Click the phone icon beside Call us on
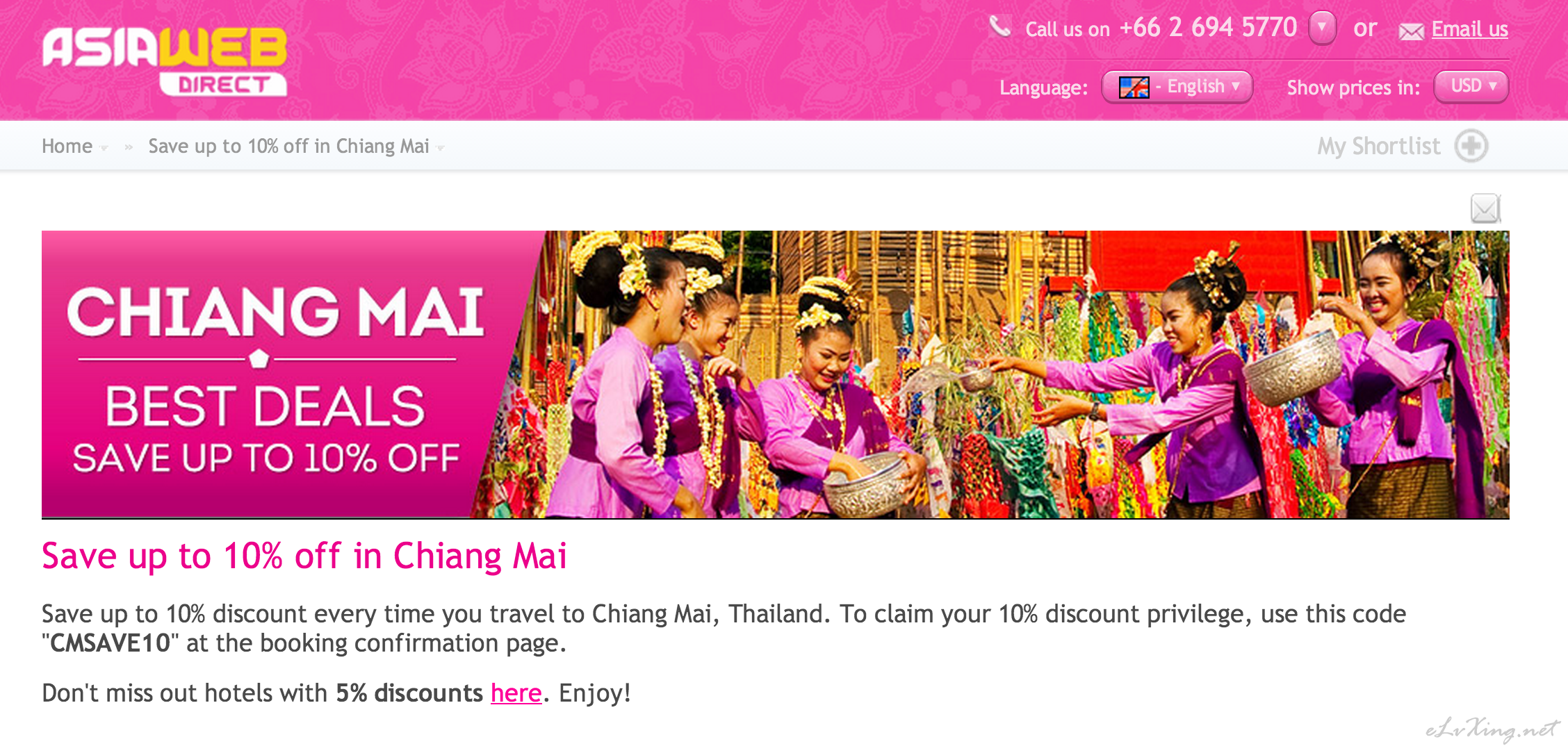 [999, 26]
